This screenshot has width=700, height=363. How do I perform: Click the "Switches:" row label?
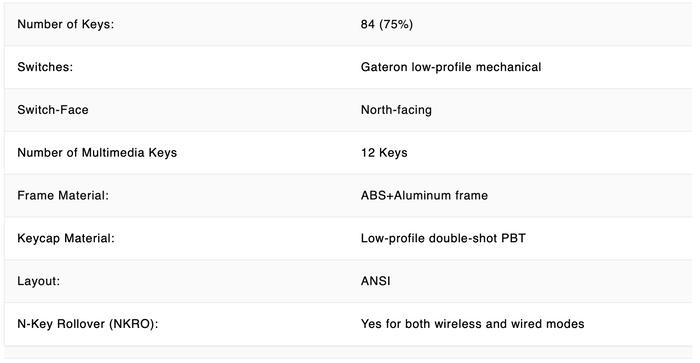45,67
